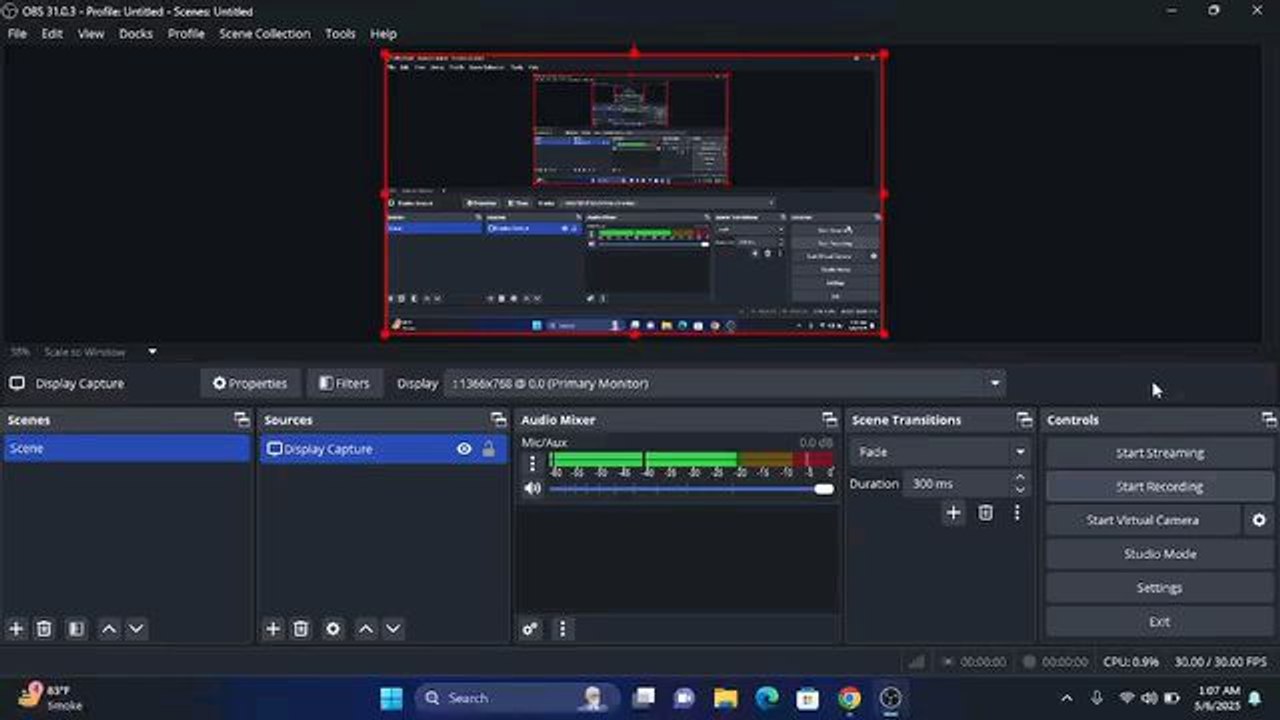This screenshot has width=1280, height=720.
Task: Open Display Capture Filters button
Action: pos(344,383)
